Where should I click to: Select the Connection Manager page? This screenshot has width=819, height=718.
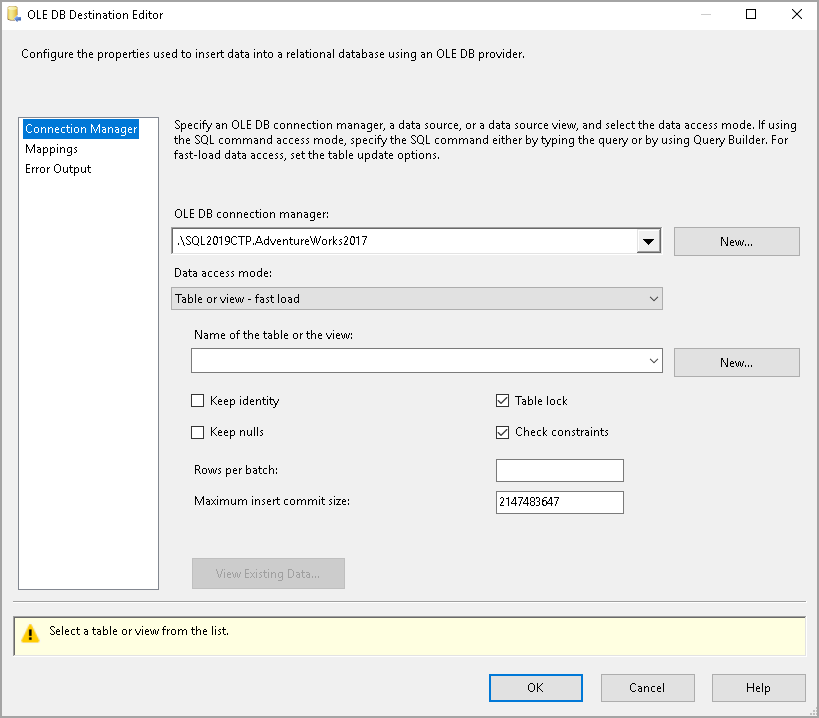click(81, 128)
